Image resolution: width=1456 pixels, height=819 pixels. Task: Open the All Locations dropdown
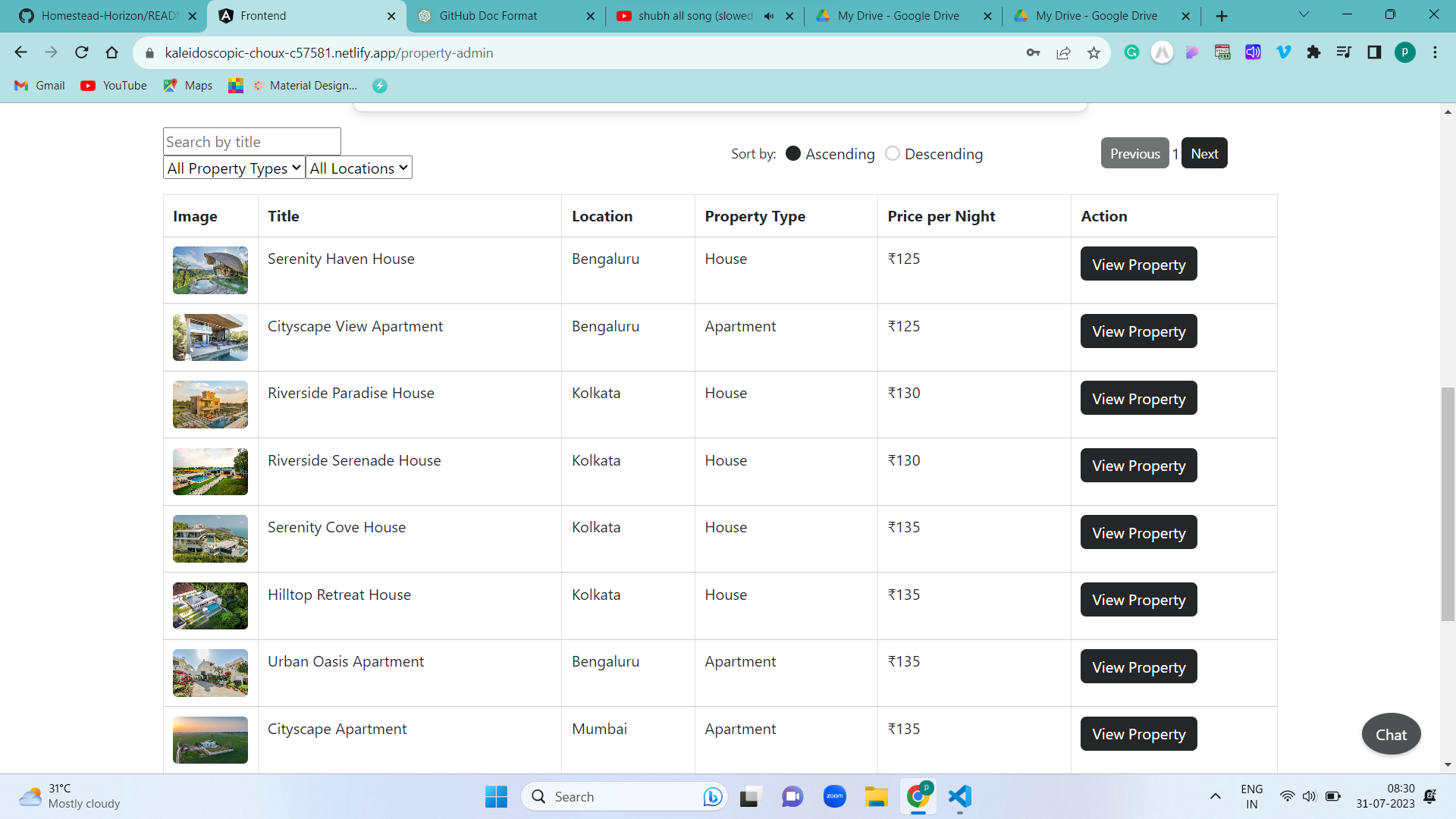358,168
